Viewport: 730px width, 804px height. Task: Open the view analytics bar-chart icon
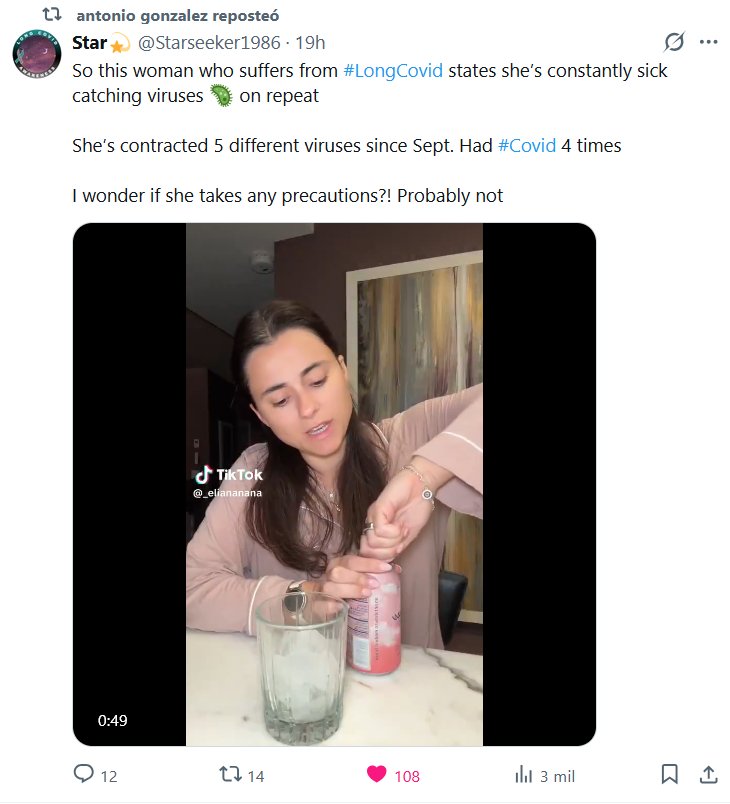point(523,775)
